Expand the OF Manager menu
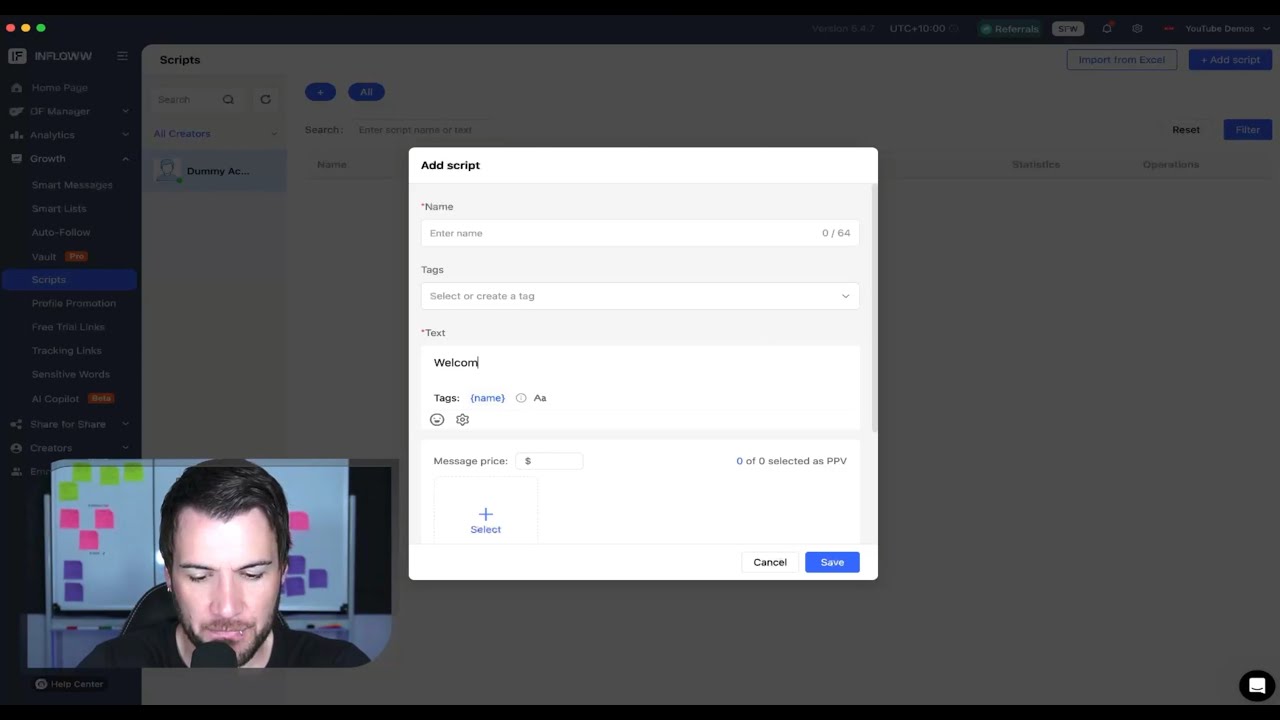Image resolution: width=1280 pixels, height=720 pixels. [69, 111]
